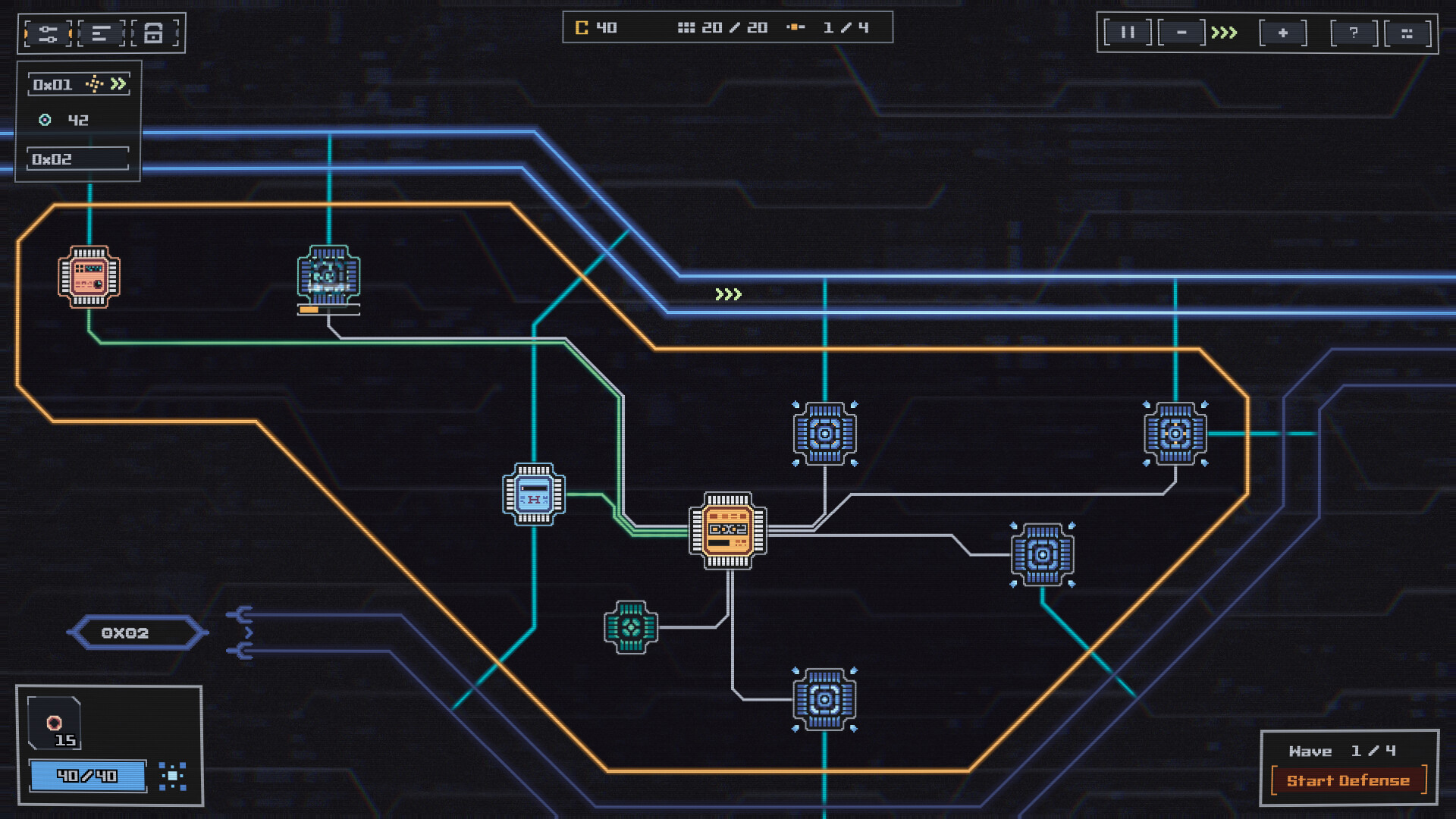Open the list log icon

point(101,33)
